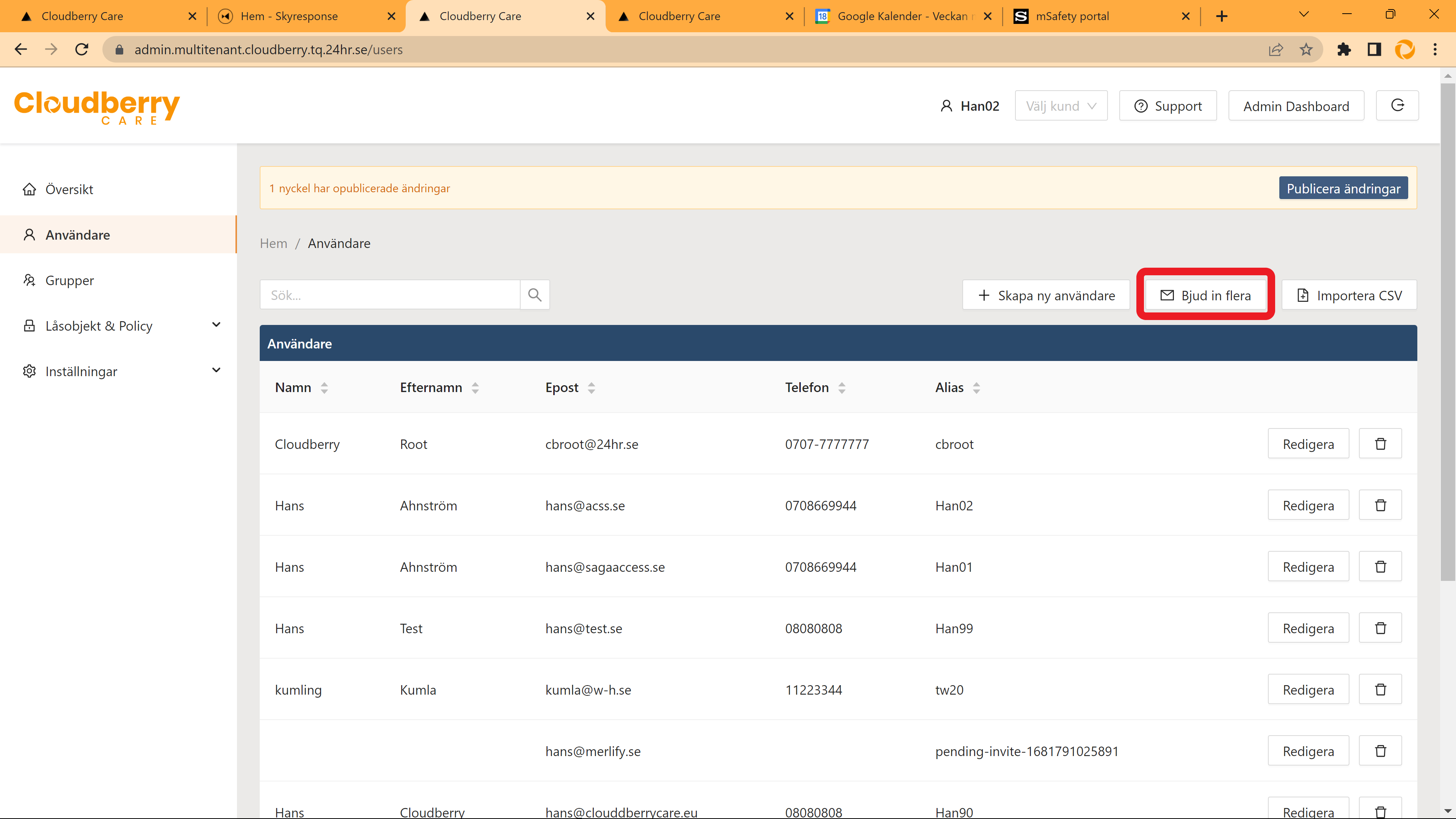Switch to Google Kalender tab
This screenshot has width=1456, height=819.
point(903,16)
